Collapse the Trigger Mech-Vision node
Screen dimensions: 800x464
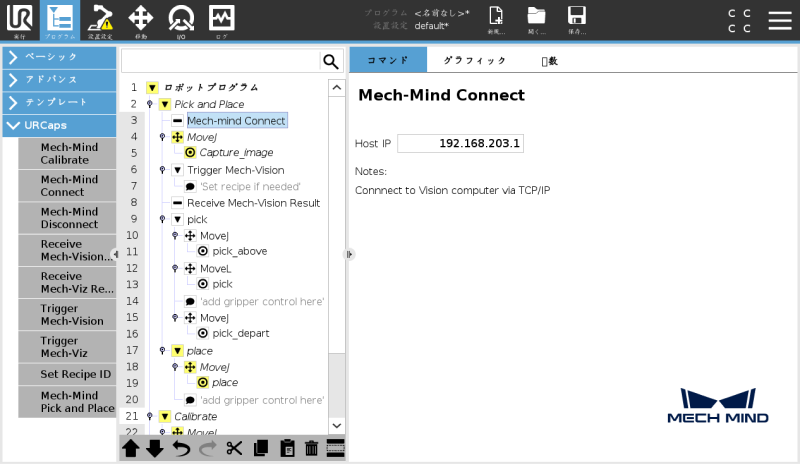(177, 170)
